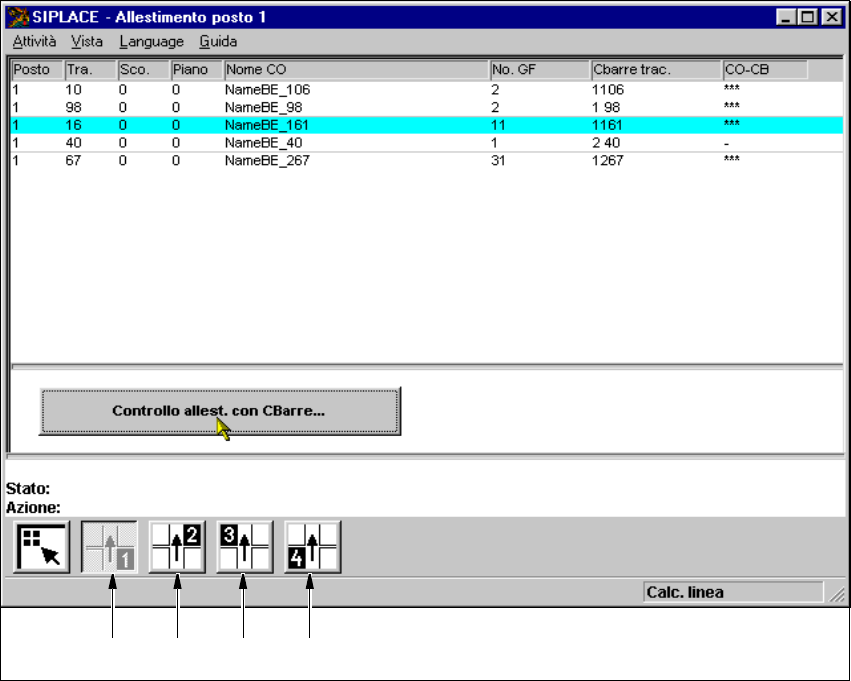This screenshot has width=851, height=681.
Task: Click the Stato label
Action: pyautogui.click(x=28, y=489)
